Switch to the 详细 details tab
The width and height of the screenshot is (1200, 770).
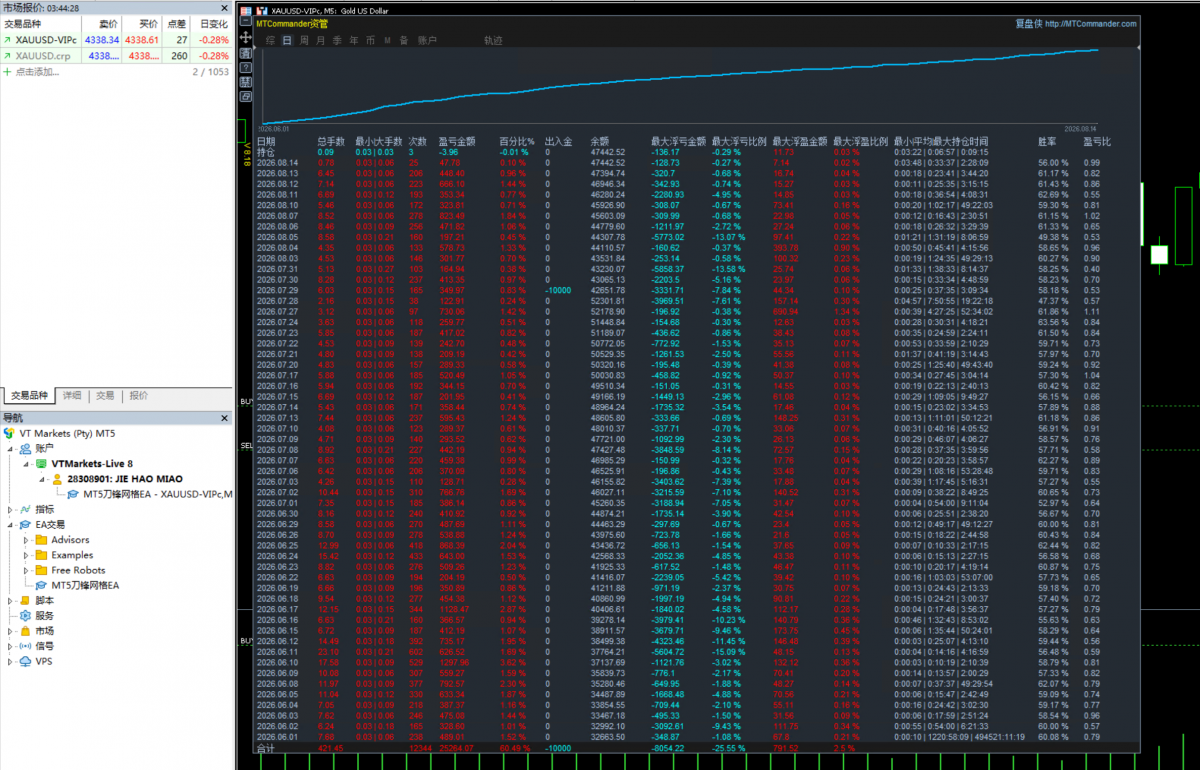click(x=72, y=395)
